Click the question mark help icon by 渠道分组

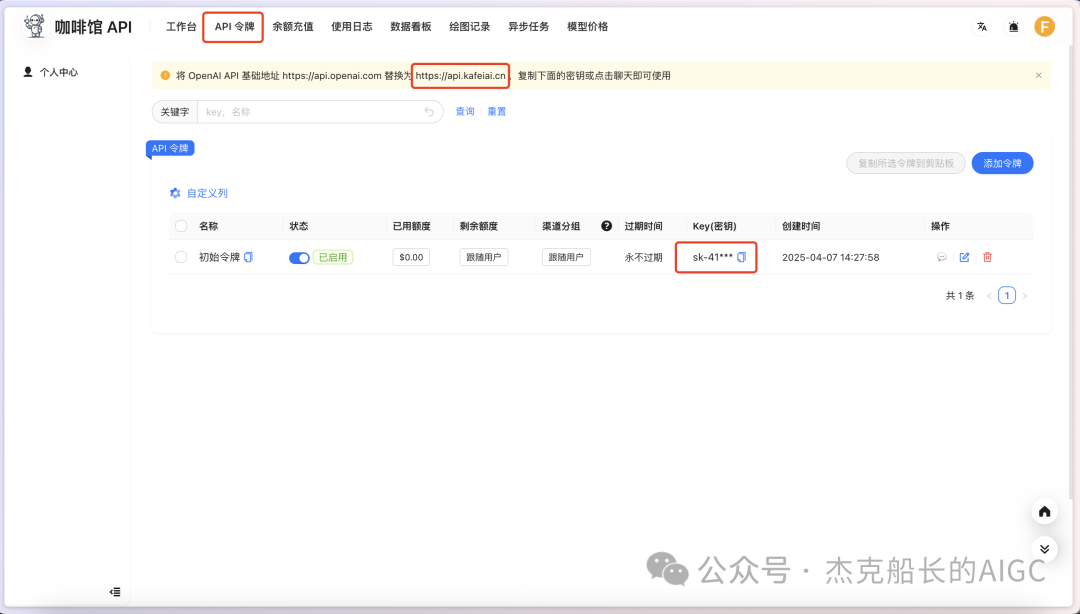[606, 226]
